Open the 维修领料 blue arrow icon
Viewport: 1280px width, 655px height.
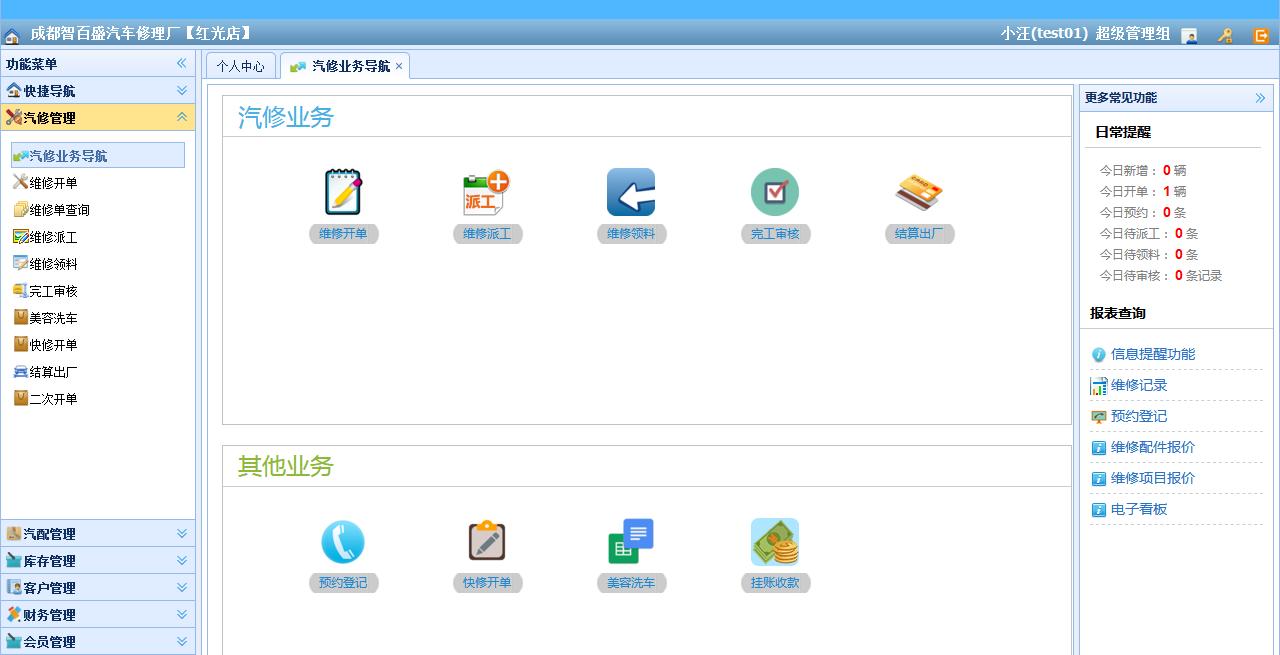click(631, 192)
